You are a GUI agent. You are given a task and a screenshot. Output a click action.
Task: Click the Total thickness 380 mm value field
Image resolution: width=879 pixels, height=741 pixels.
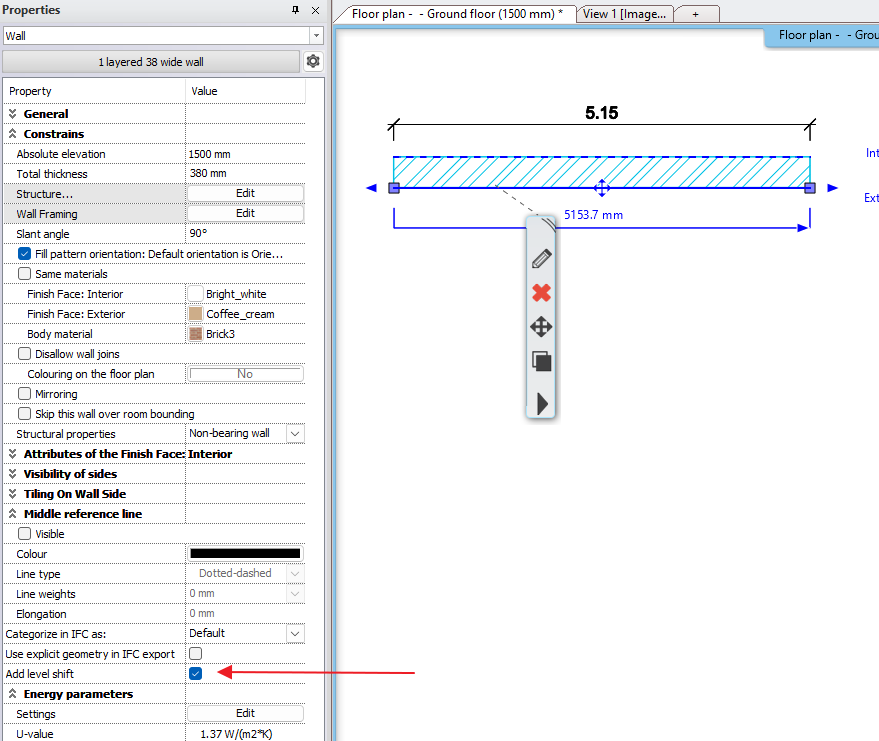click(245, 174)
